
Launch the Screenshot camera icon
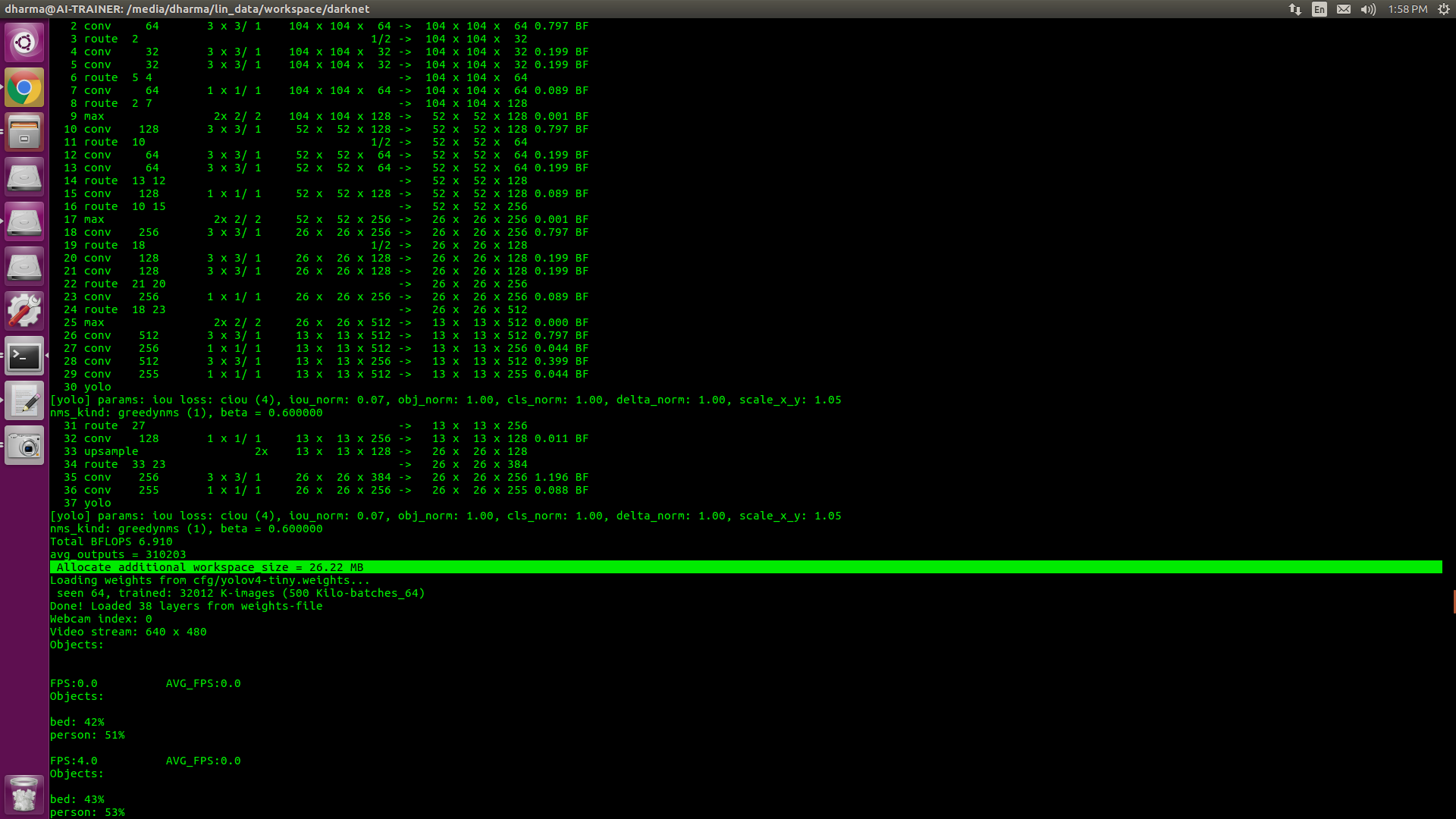24,446
